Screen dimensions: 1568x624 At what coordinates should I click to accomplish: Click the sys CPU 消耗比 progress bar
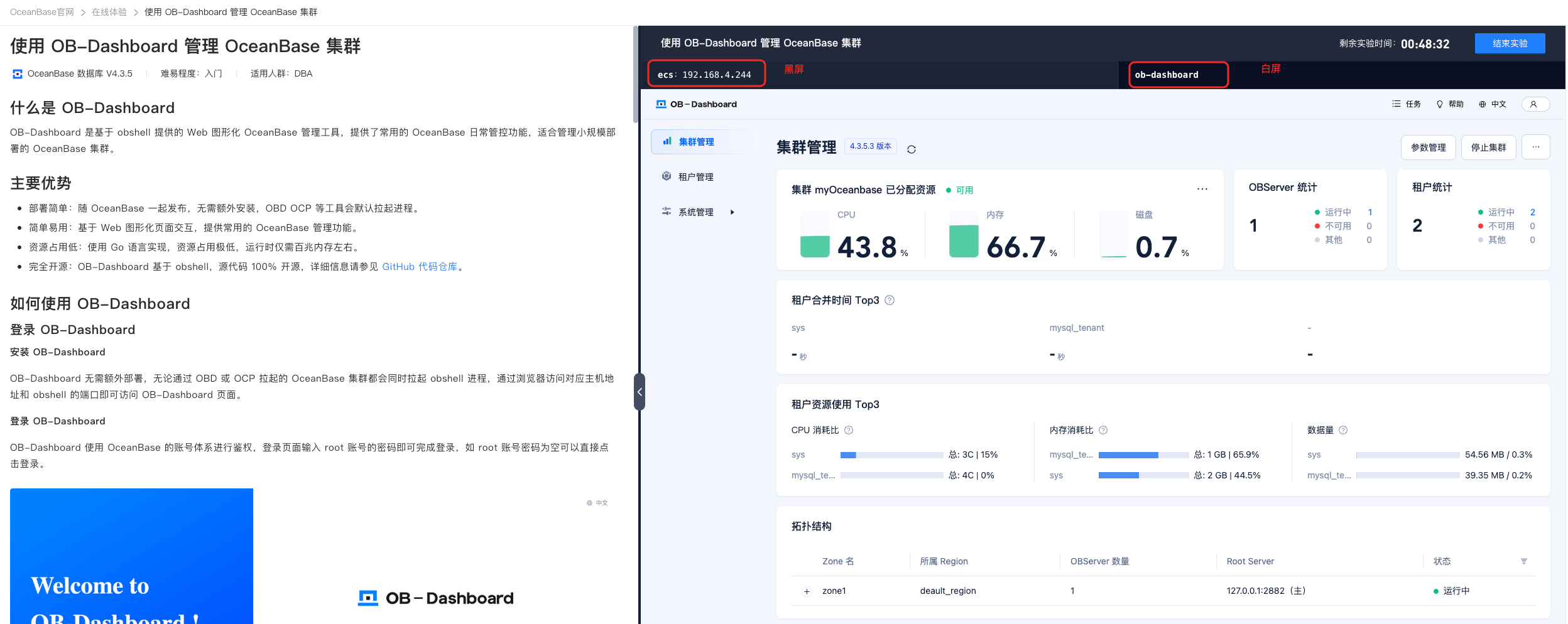[891, 455]
